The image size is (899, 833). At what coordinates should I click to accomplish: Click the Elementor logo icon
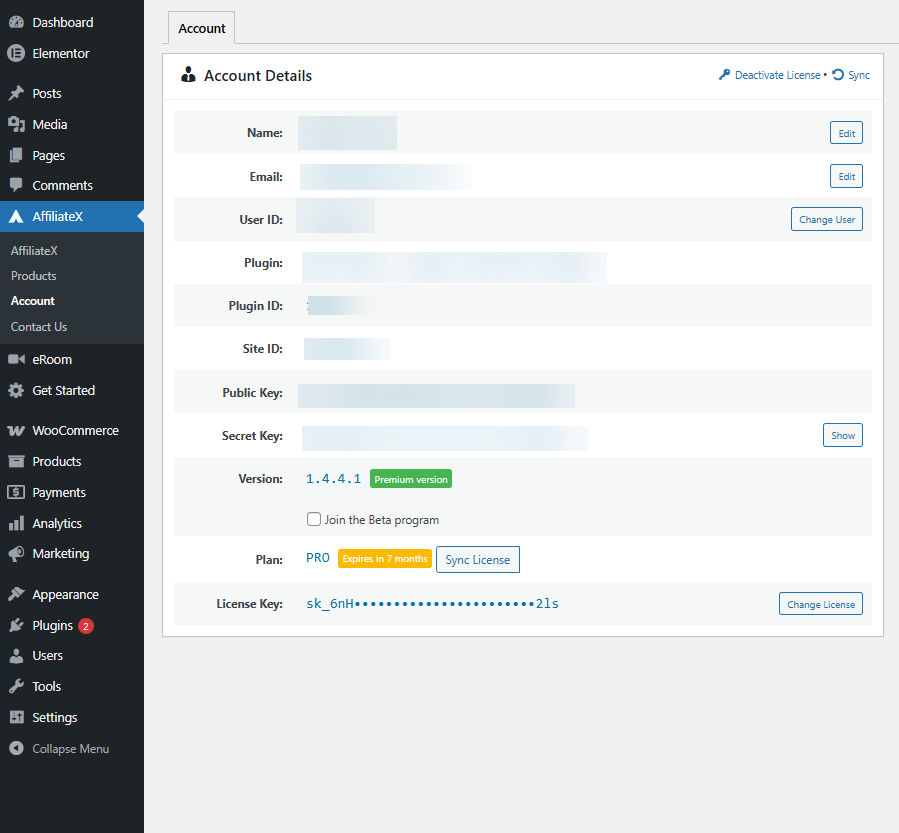pyautogui.click(x=16, y=53)
